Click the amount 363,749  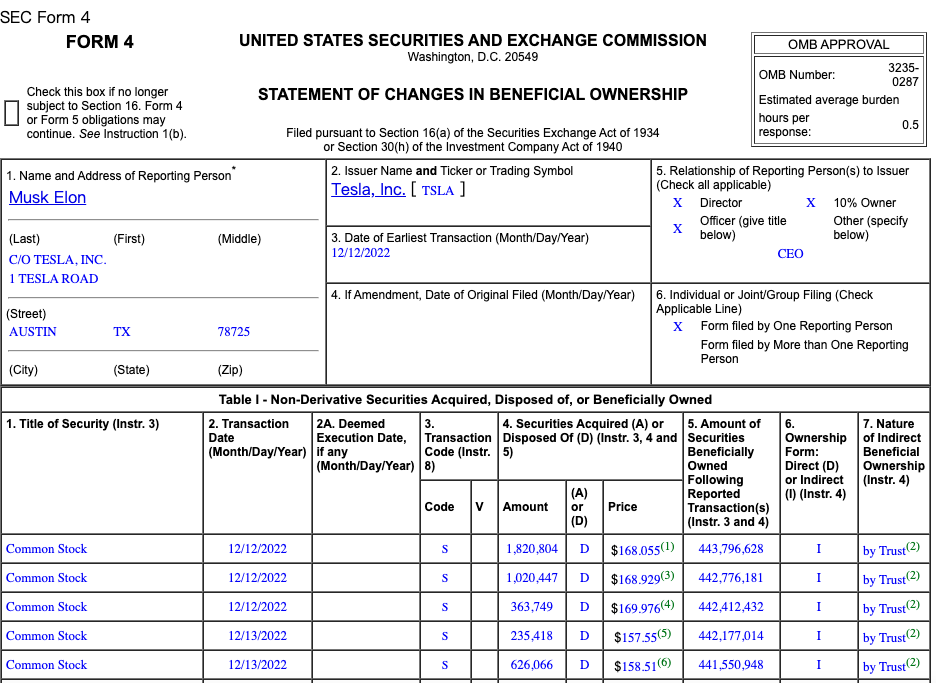pyautogui.click(x=532, y=607)
